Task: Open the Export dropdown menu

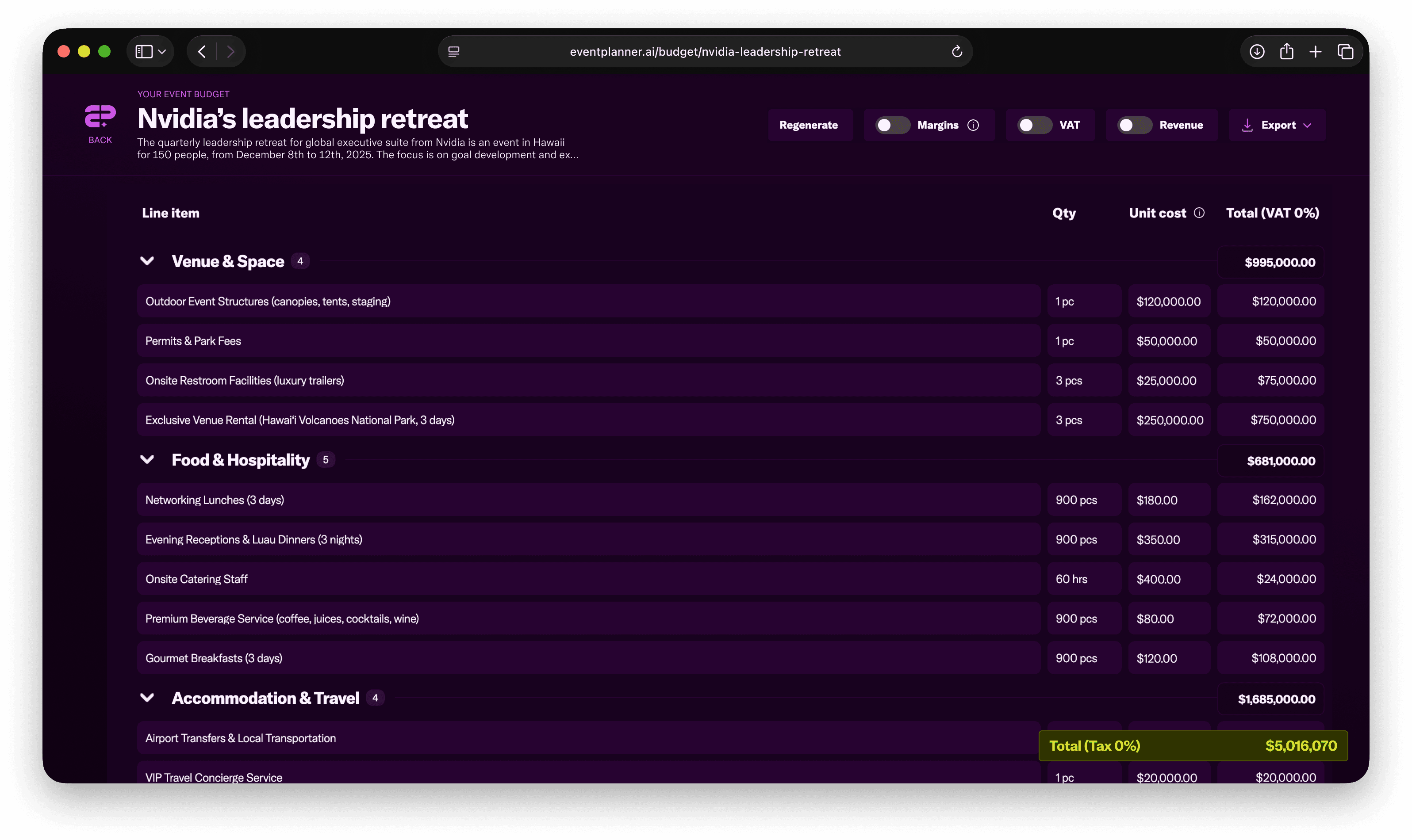Action: click(x=1277, y=125)
